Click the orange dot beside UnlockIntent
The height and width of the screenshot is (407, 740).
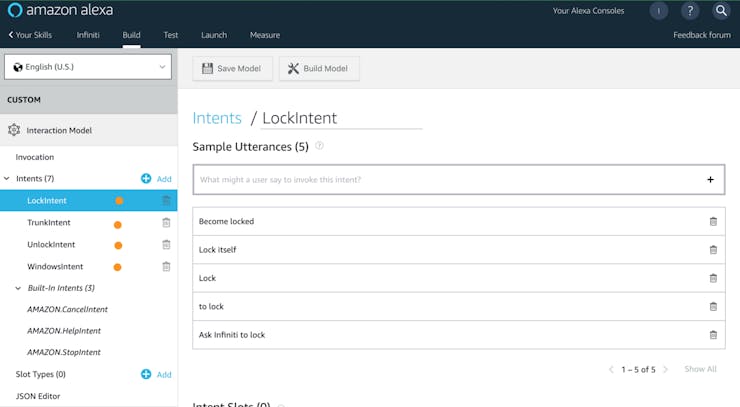click(118, 245)
